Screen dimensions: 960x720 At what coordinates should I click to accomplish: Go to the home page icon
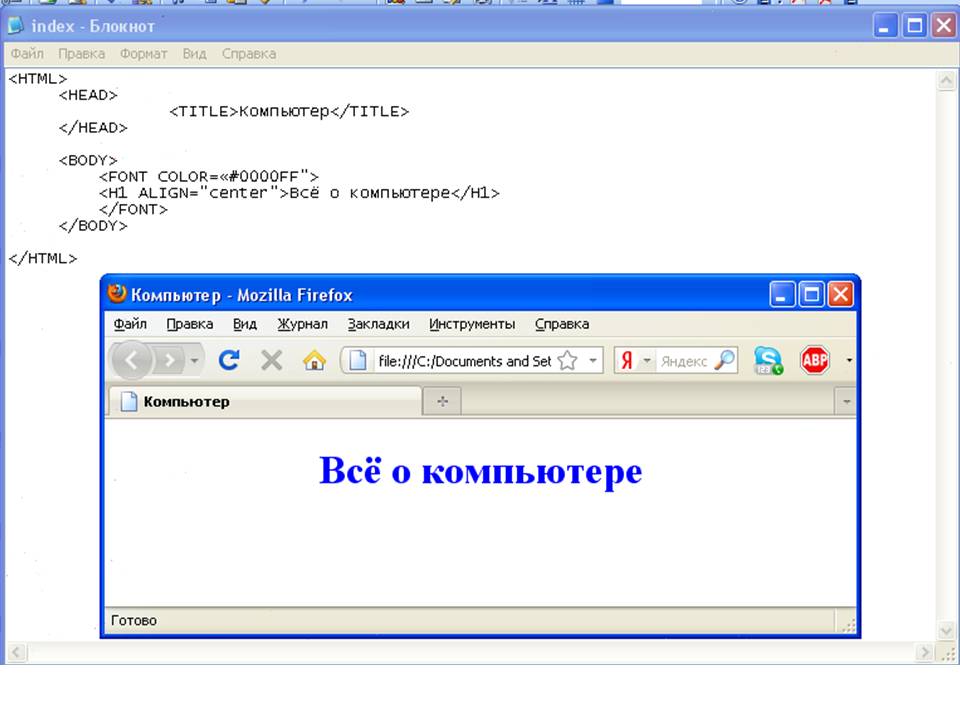click(314, 361)
